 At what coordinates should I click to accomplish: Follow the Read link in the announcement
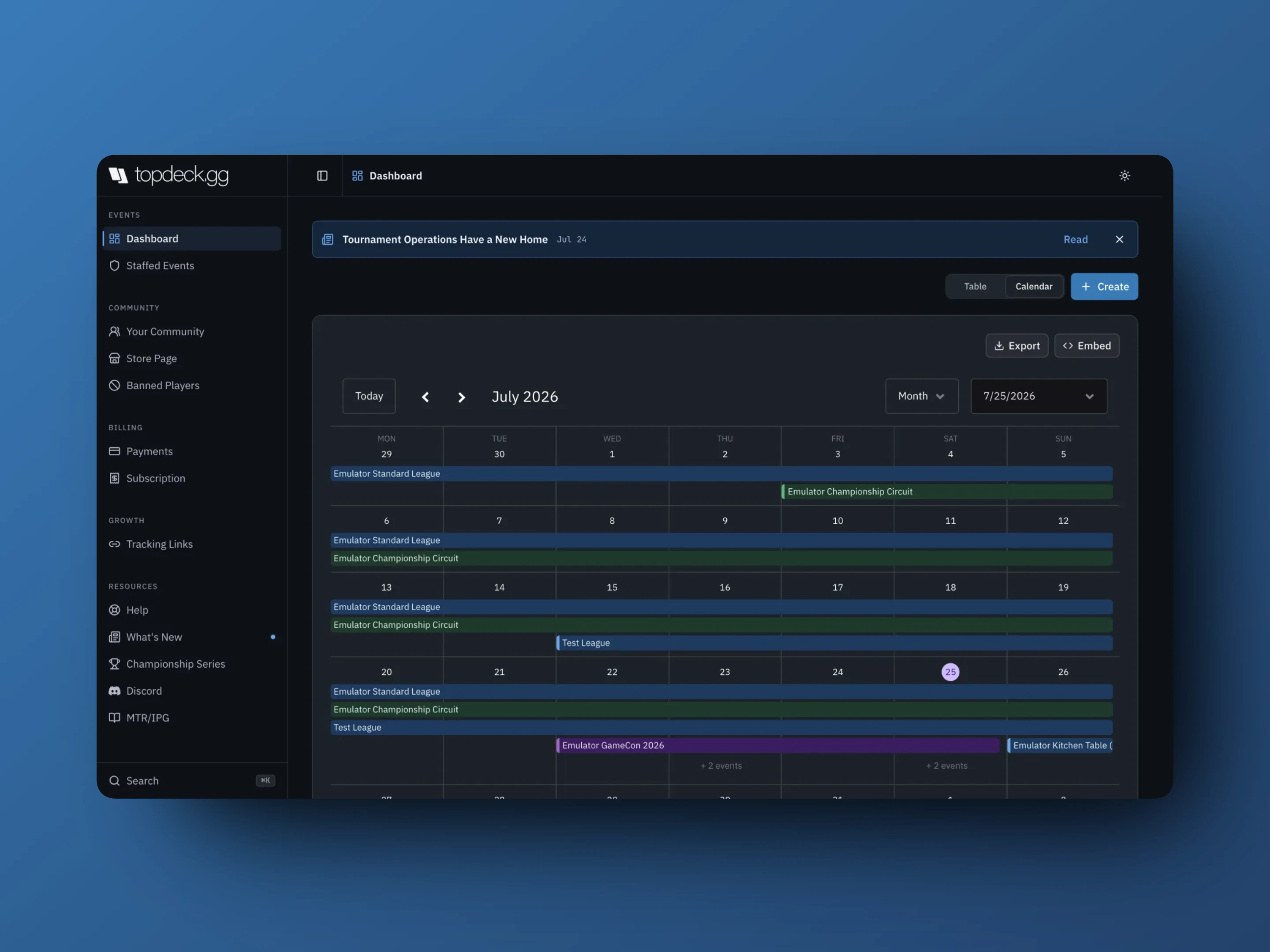pos(1076,239)
